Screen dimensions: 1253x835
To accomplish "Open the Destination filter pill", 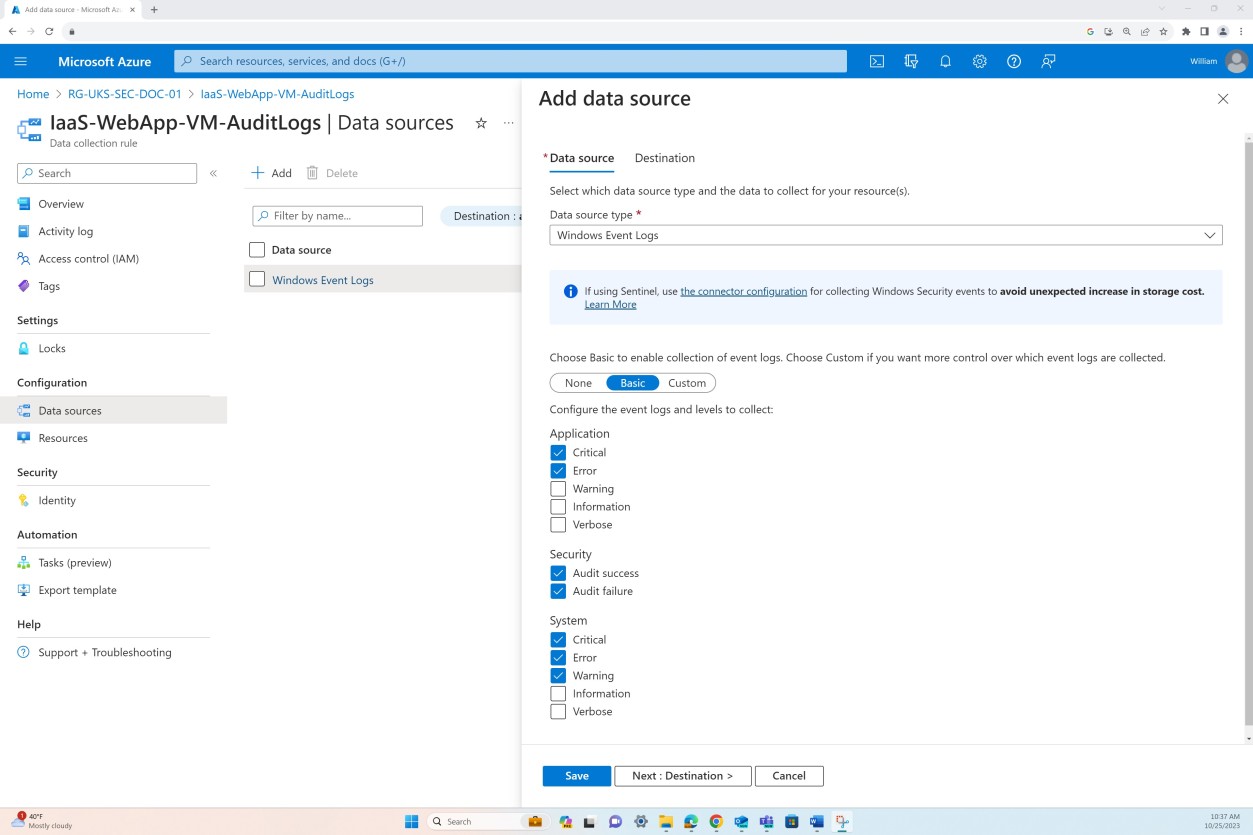I will 489,215.
